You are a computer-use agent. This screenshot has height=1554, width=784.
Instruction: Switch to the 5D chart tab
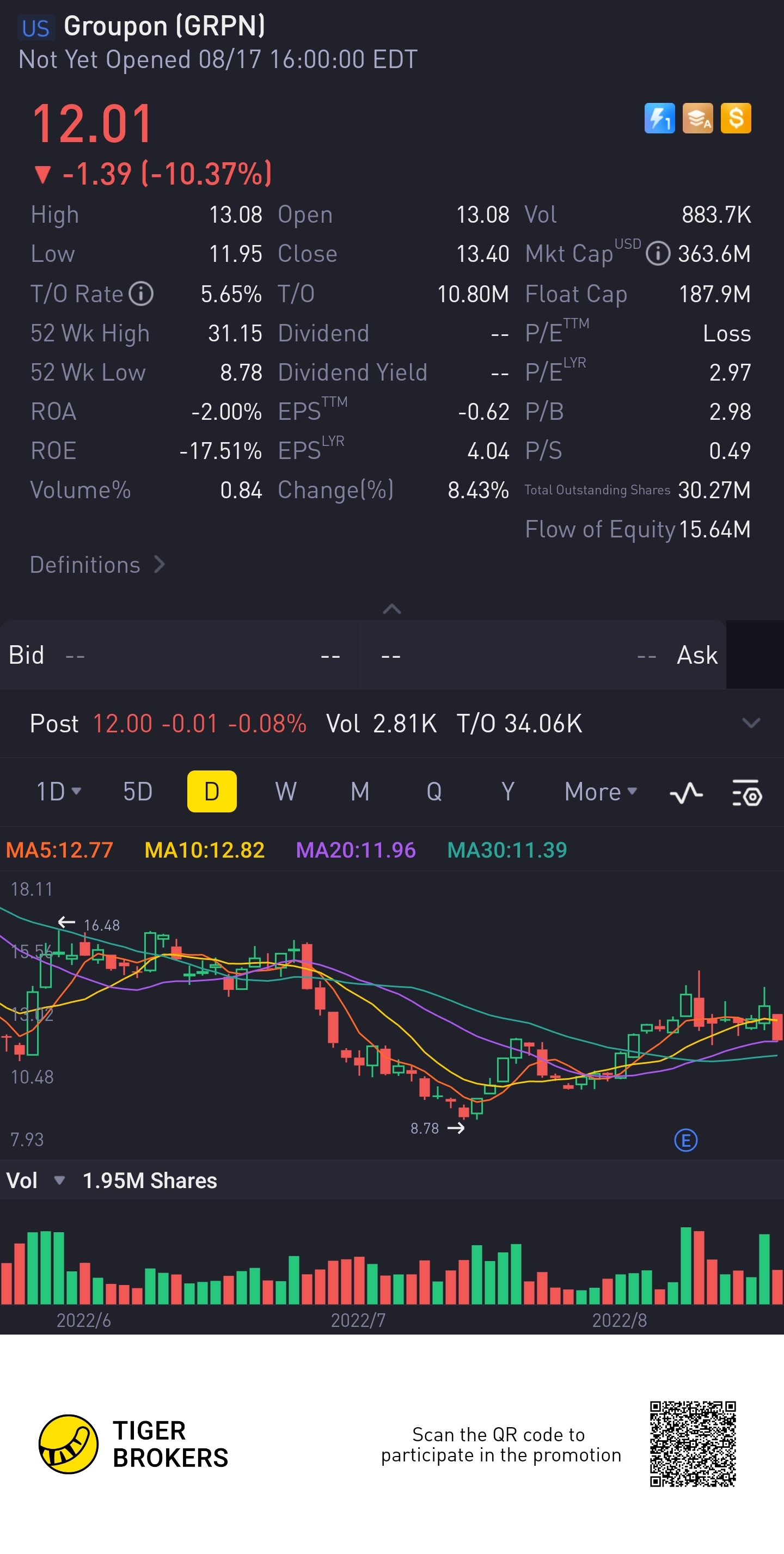[138, 792]
